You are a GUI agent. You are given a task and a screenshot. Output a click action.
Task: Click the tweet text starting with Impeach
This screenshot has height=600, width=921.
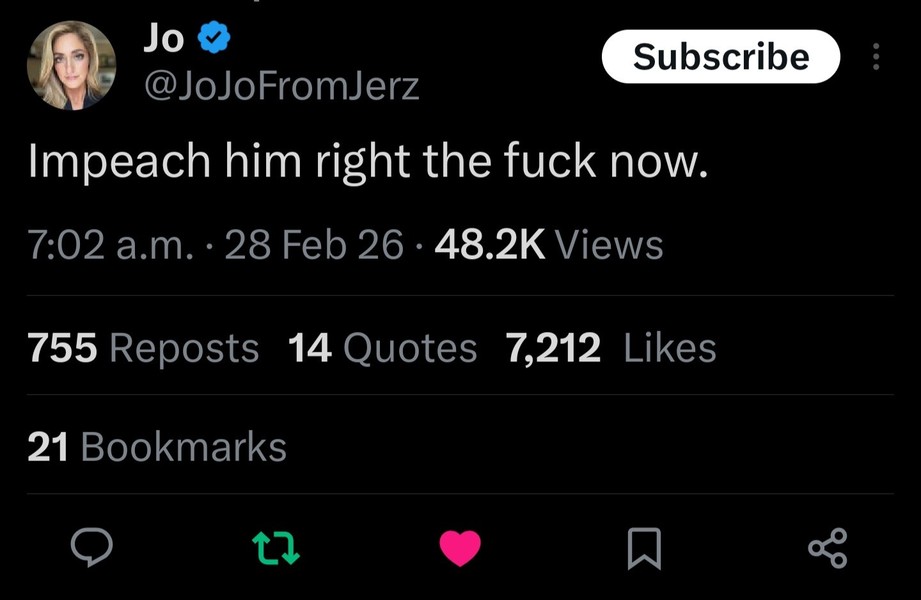point(368,161)
